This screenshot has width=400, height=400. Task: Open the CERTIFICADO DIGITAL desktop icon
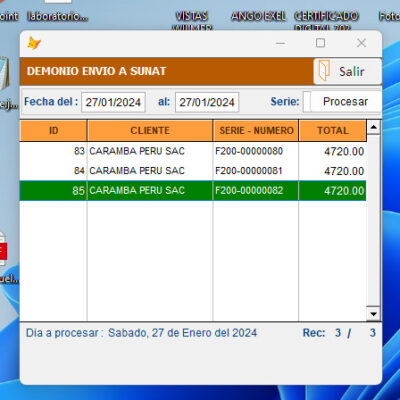tap(326, 20)
